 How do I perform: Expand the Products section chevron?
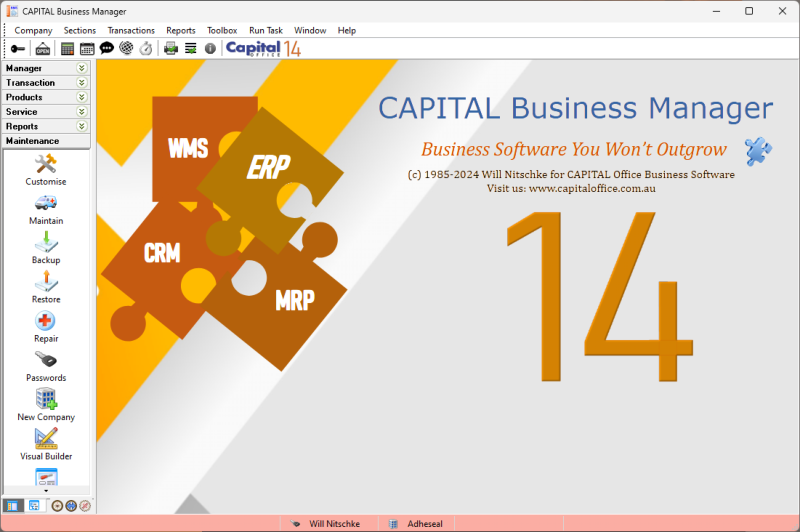click(82, 97)
